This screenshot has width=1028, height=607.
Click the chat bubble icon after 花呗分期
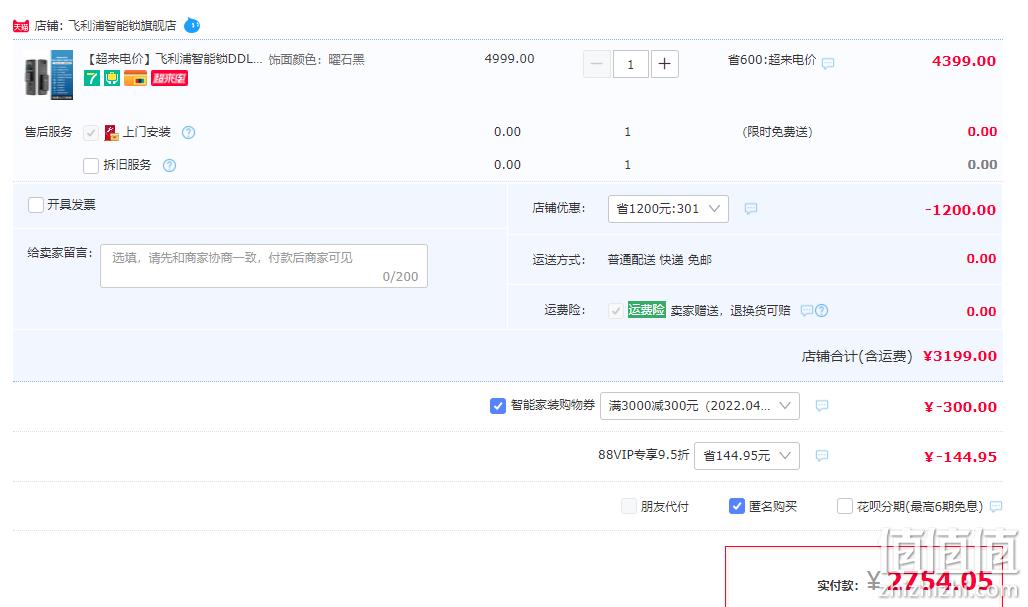point(996,506)
